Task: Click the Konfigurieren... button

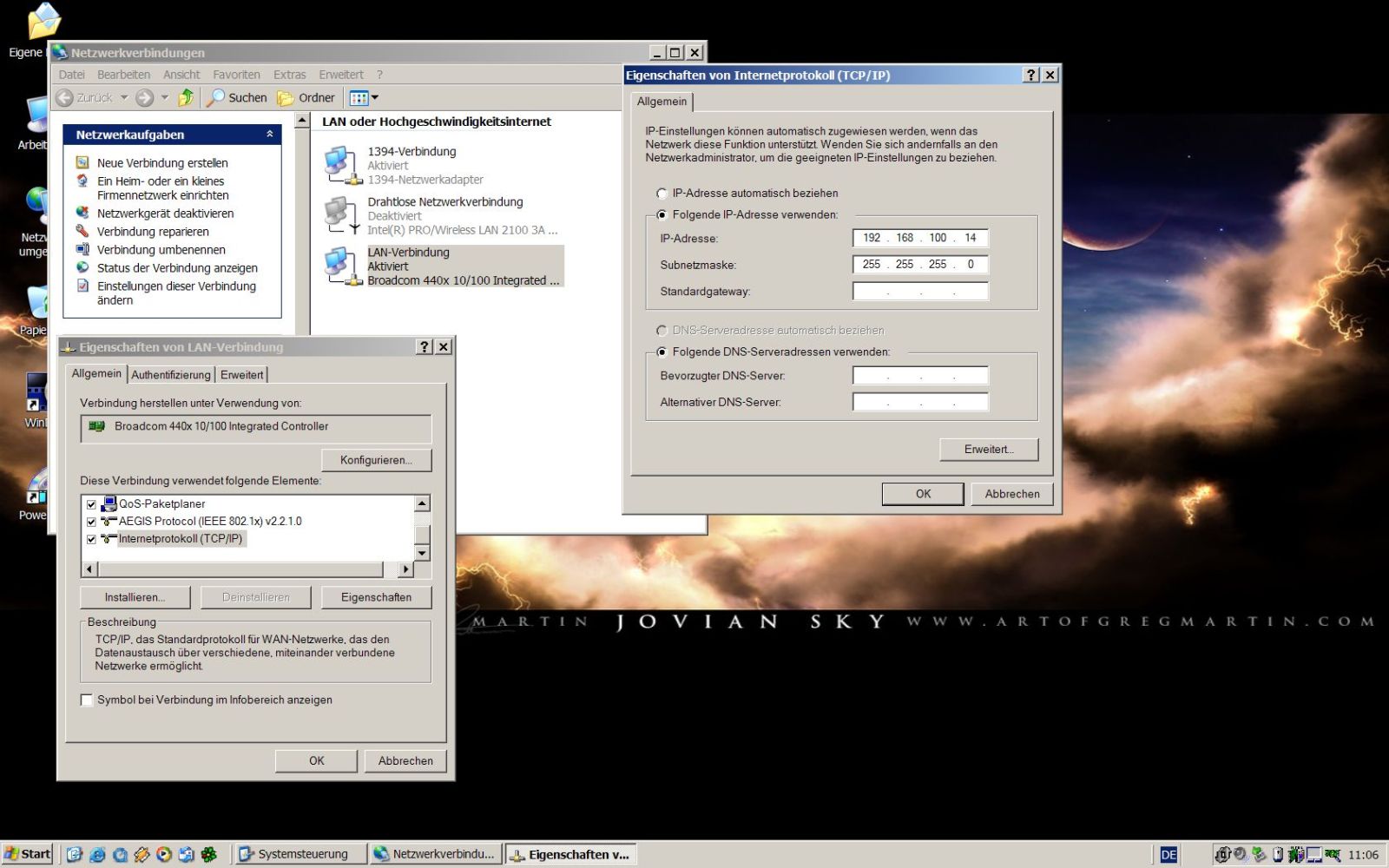Action: coord(376,460)
